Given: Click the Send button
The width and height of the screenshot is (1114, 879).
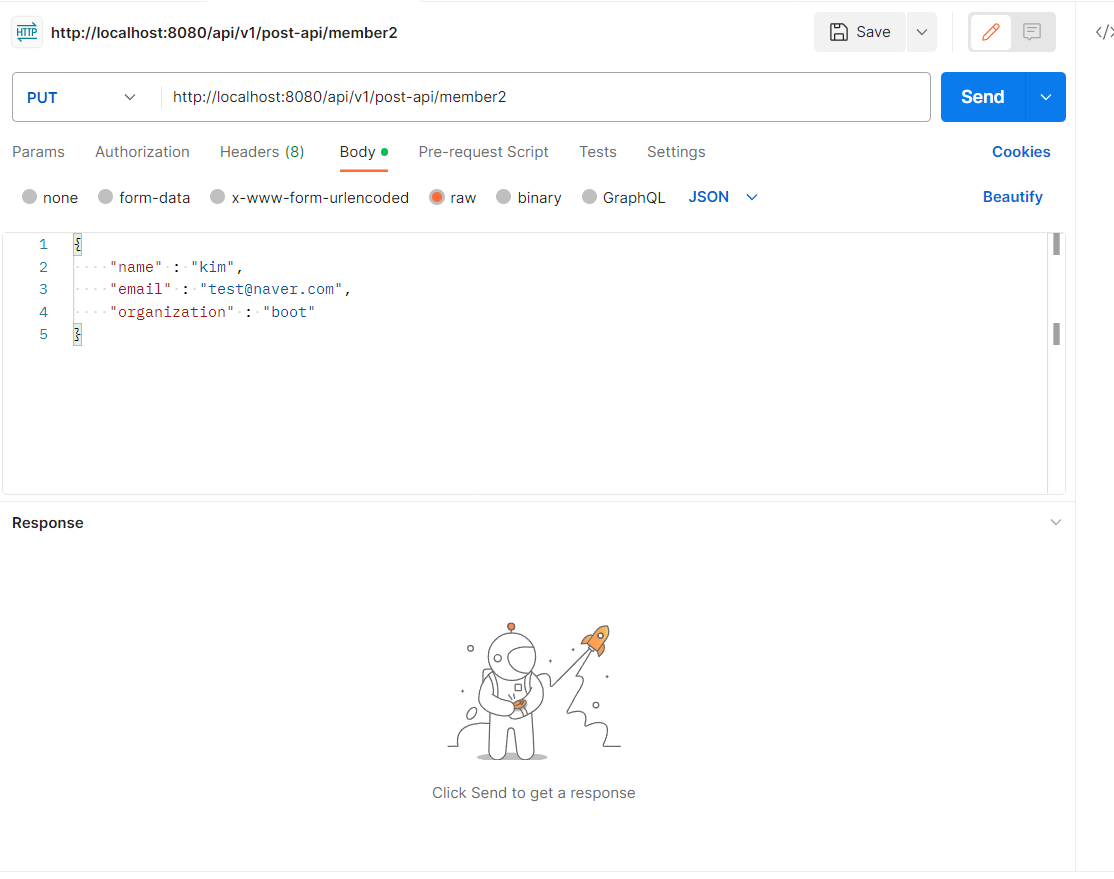Looking at the screenshot, I should [983, 97].
